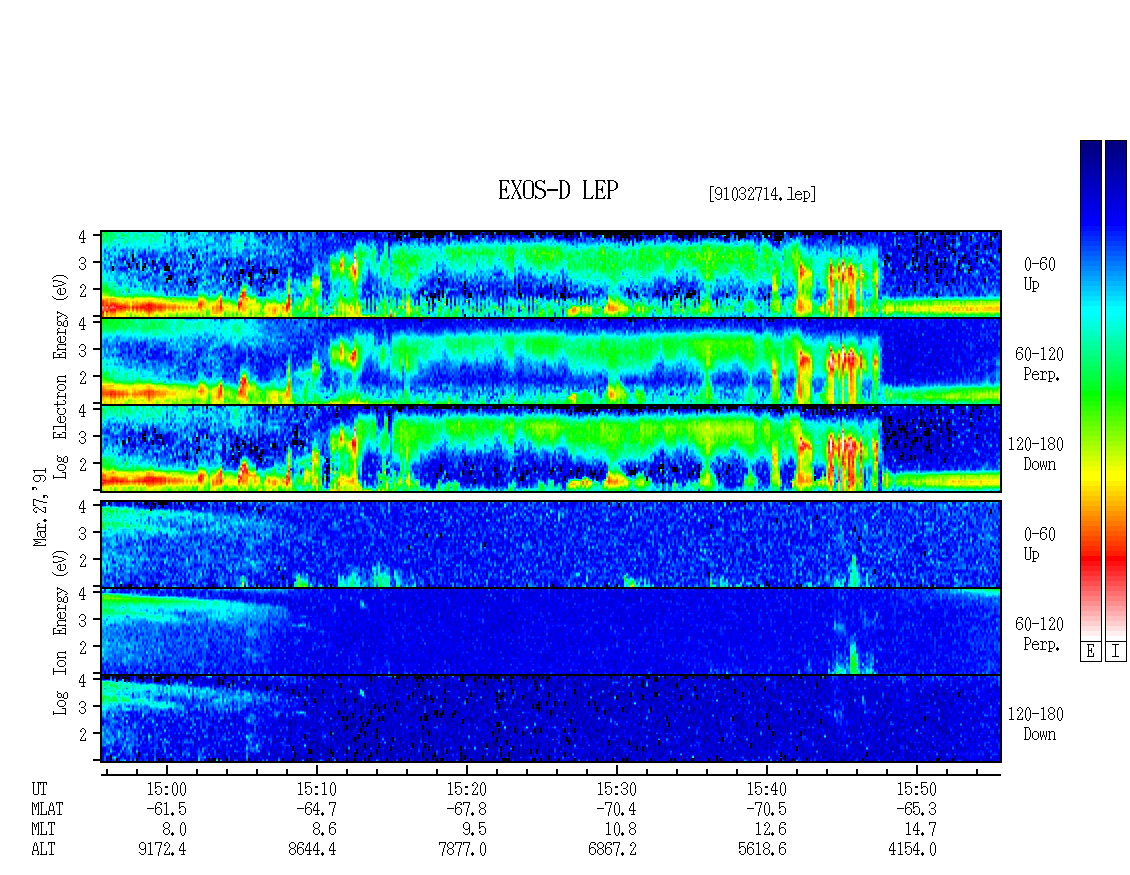Viewport: 1130px width, 875px height.
Task: Click the ALT value "8644.4"
Action: [312, 850]
